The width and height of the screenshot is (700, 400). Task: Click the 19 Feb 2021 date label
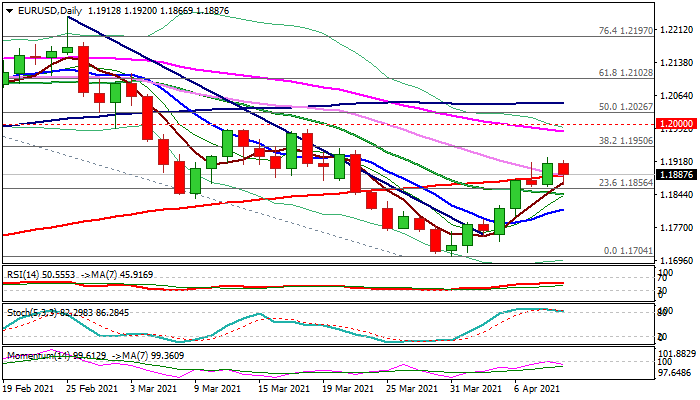(x=30, y=387)
